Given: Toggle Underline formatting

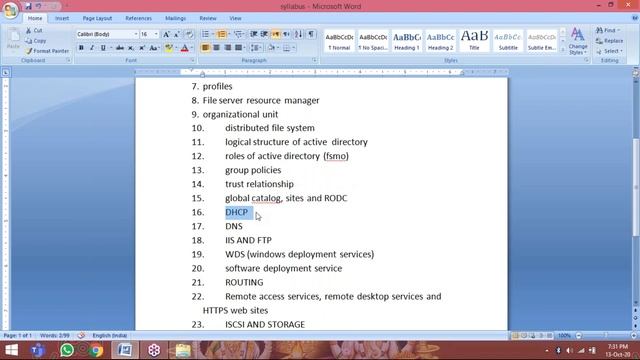Looking at the screenshot, I should click(x=103, y=48).
